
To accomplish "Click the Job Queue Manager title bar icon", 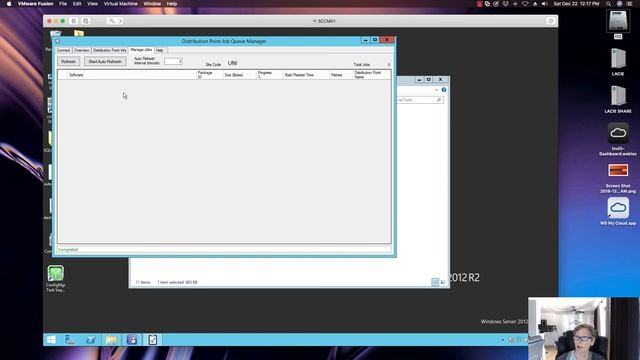I will click(58, 41).
